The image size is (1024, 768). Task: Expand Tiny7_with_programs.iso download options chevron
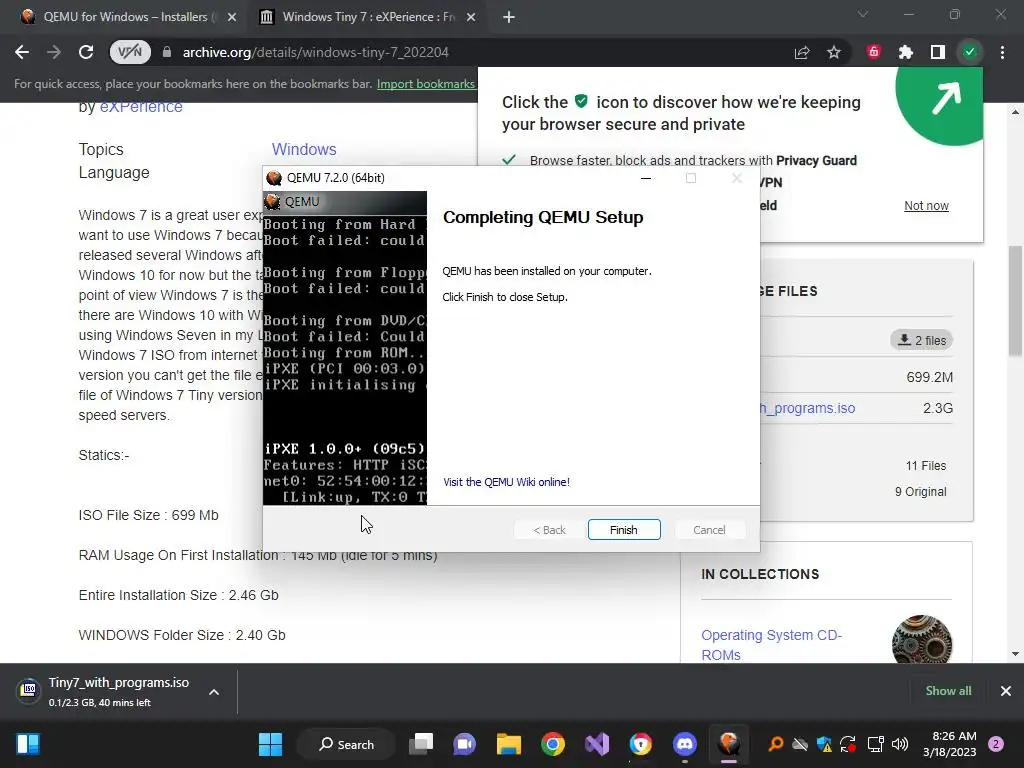click(214, 692)
